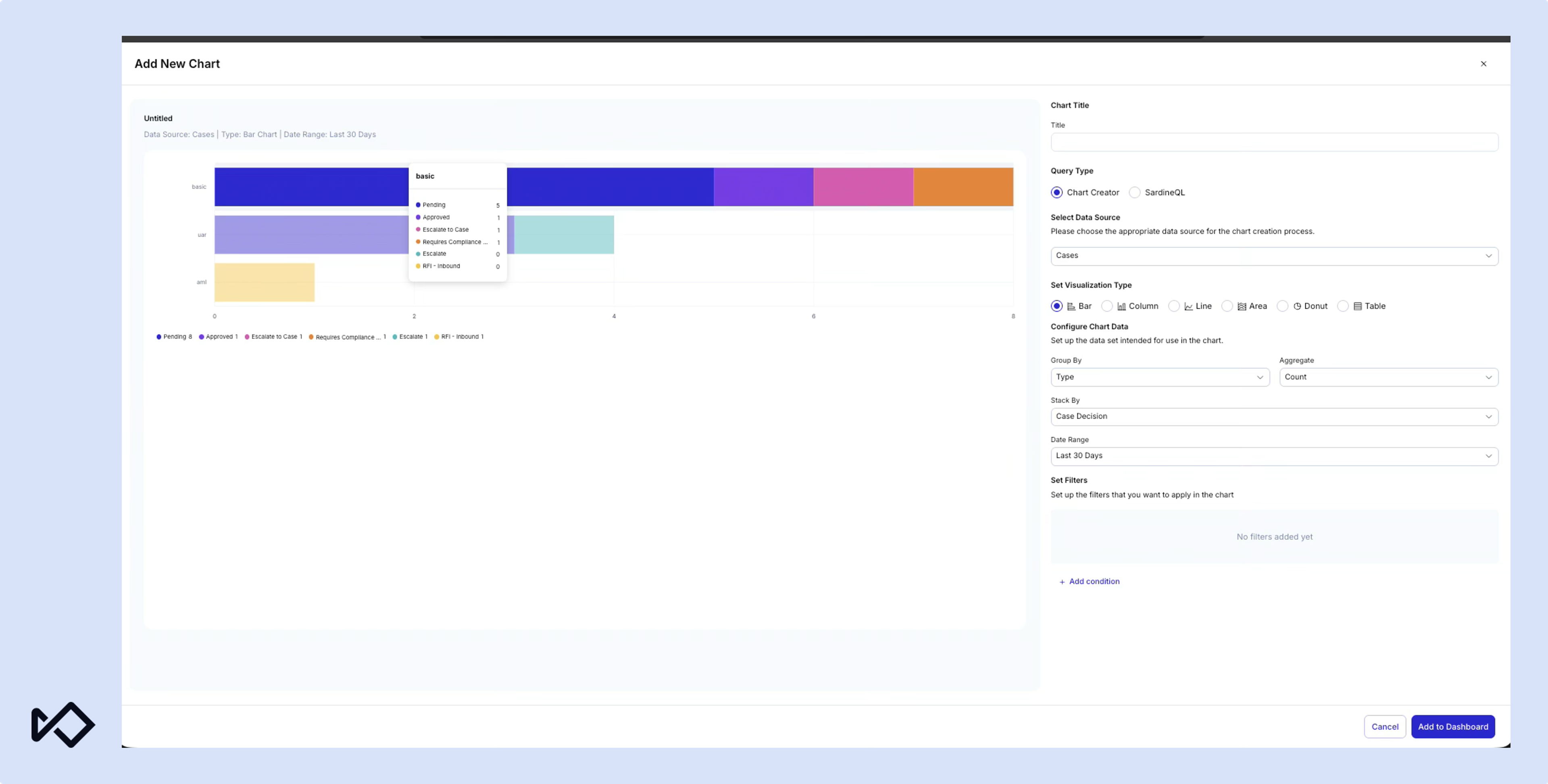Open the Aggregate Count dropdown

point(1388,377)
